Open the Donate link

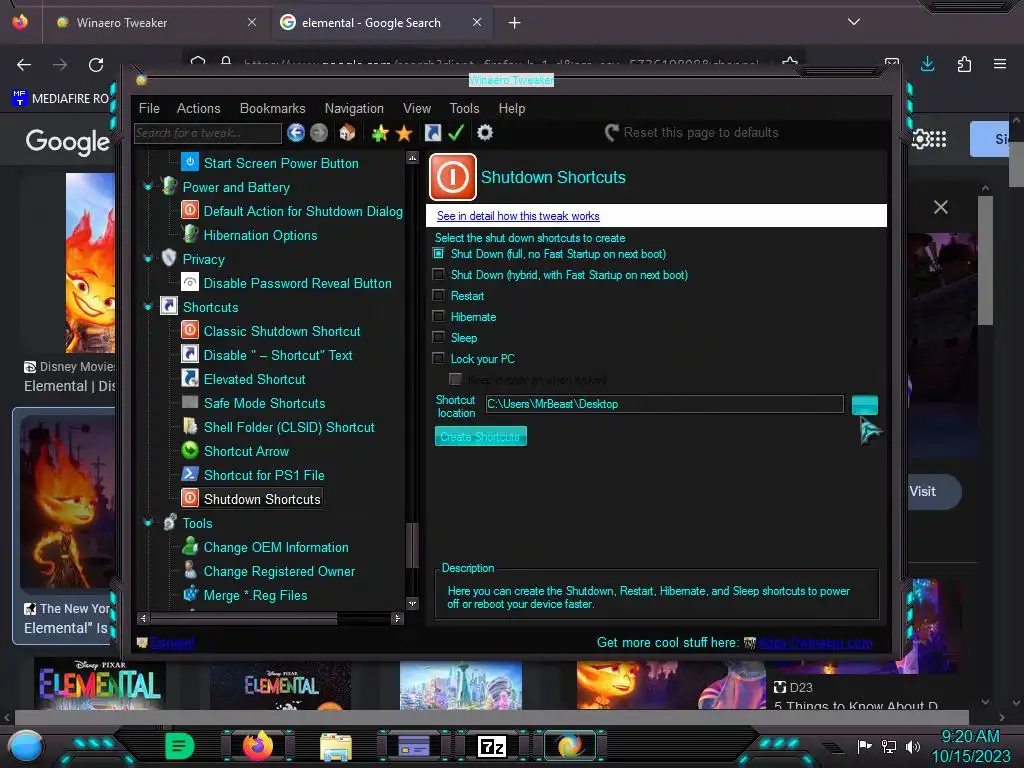[172, 643]
